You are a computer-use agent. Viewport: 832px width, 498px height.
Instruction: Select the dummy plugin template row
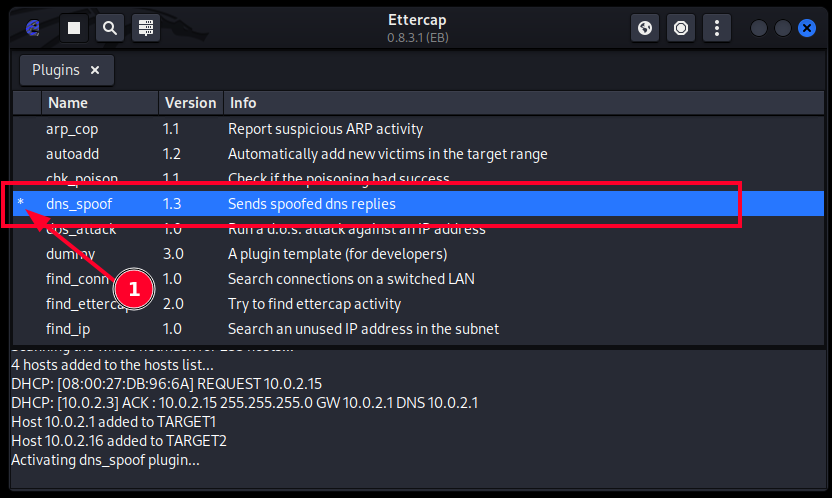click(x=70, y=254)
